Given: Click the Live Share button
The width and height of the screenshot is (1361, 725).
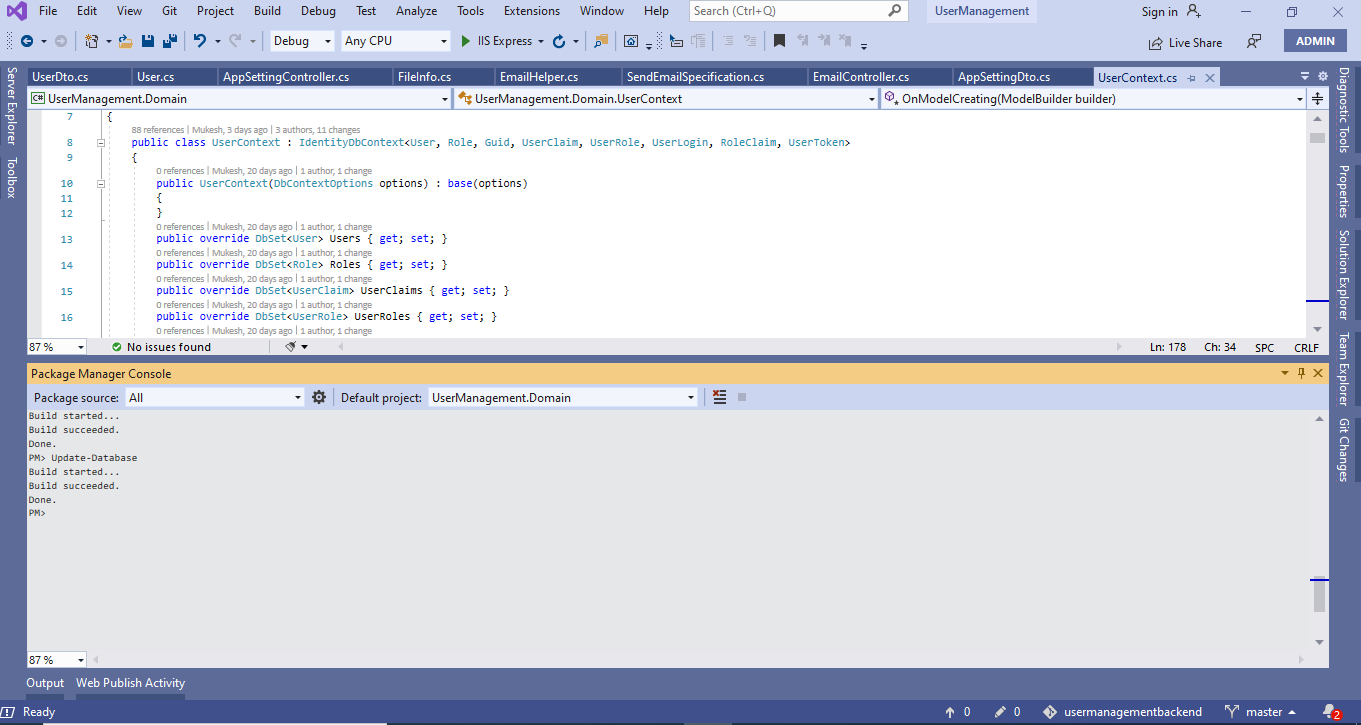Looking at the screenshot, I should coord(1186,43).
